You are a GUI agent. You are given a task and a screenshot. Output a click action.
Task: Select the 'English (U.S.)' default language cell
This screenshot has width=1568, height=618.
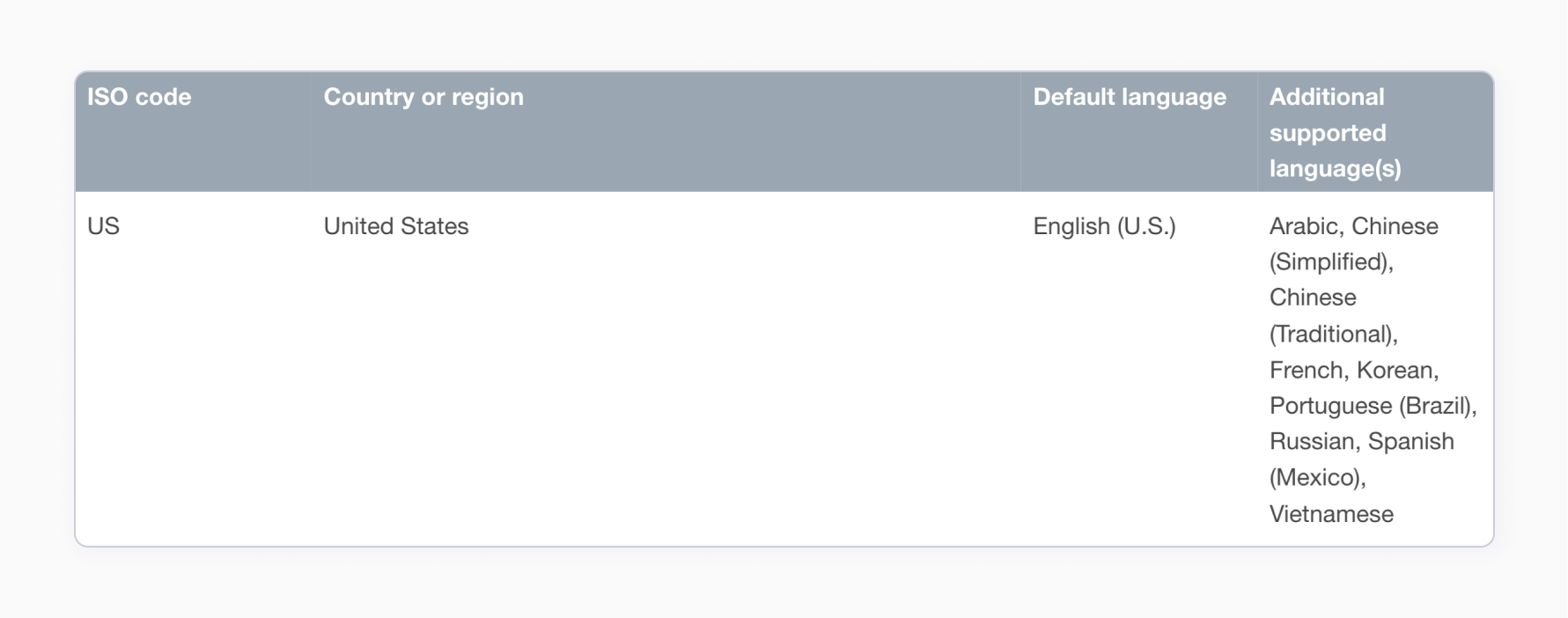pyautogui.click(x=1104, y=226)
